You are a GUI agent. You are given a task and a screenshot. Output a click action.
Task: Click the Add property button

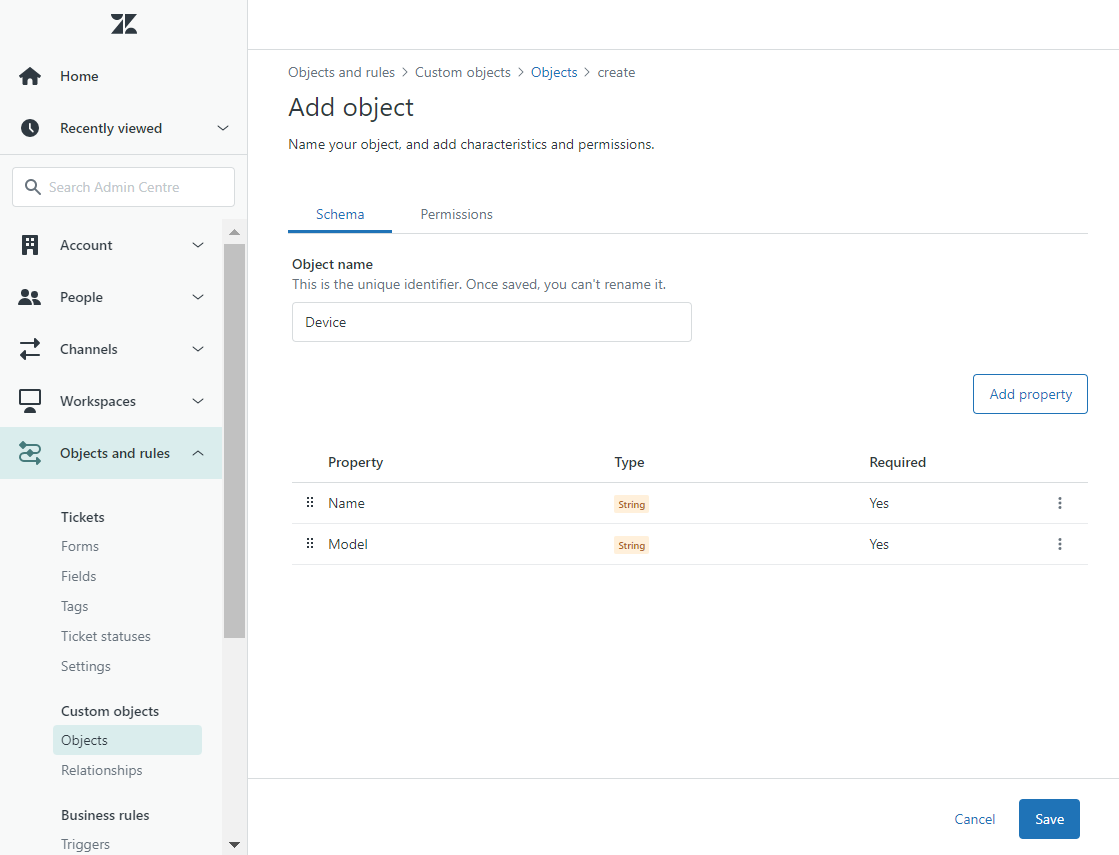1030,394
